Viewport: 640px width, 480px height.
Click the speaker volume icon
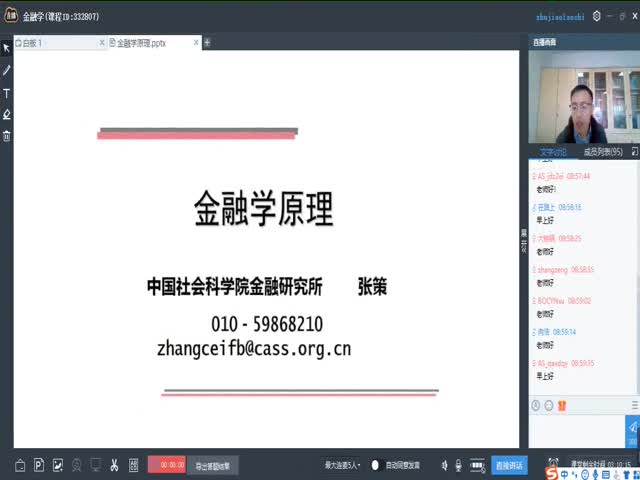click(x=444, y=465)
